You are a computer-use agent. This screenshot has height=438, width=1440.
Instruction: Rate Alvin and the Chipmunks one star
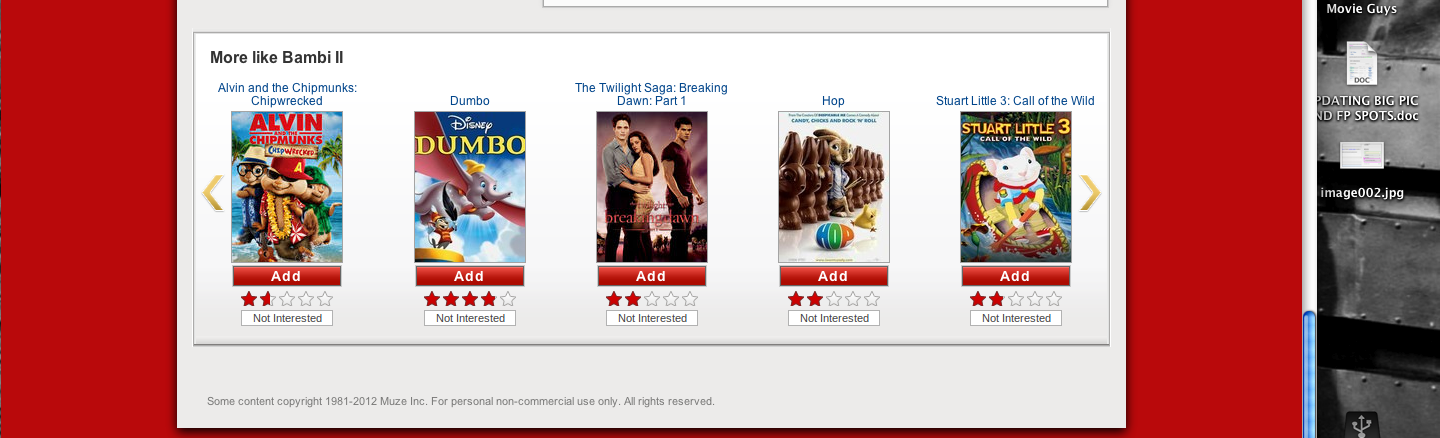tap(249, 299)
